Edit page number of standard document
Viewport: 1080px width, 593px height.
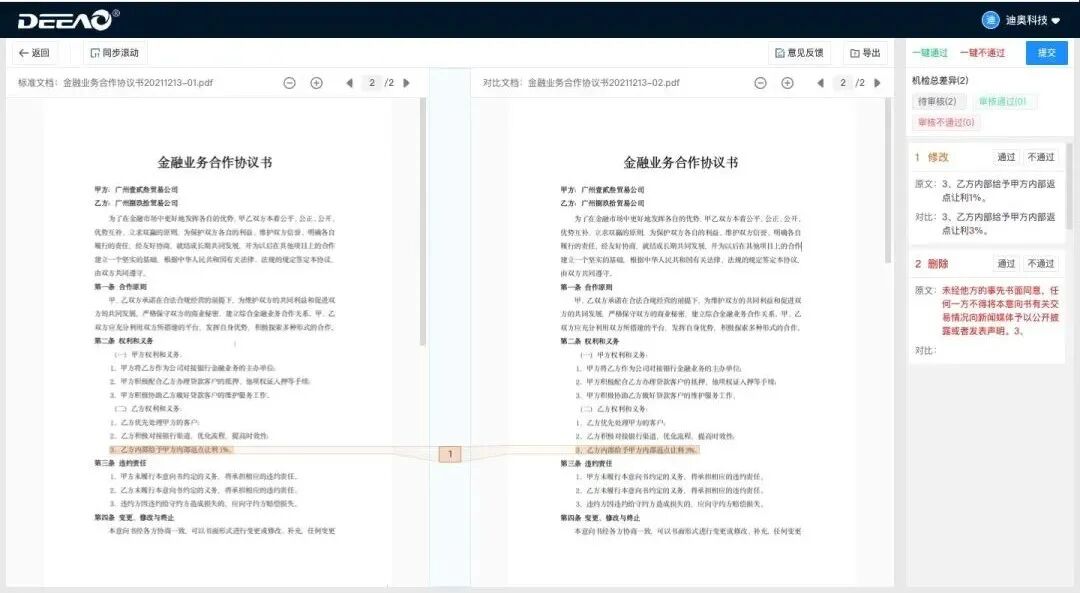coord(372,83)
